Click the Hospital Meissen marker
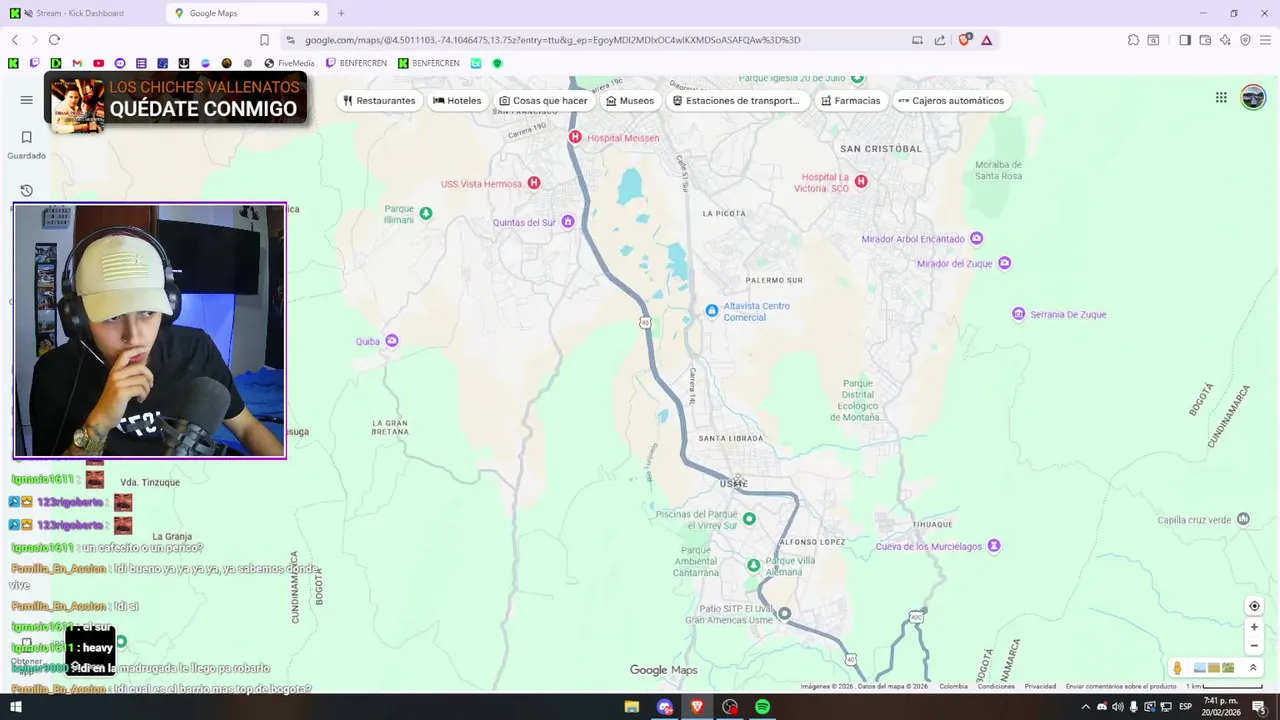This screenshot has width=1280, height=720. click(575, 137)
